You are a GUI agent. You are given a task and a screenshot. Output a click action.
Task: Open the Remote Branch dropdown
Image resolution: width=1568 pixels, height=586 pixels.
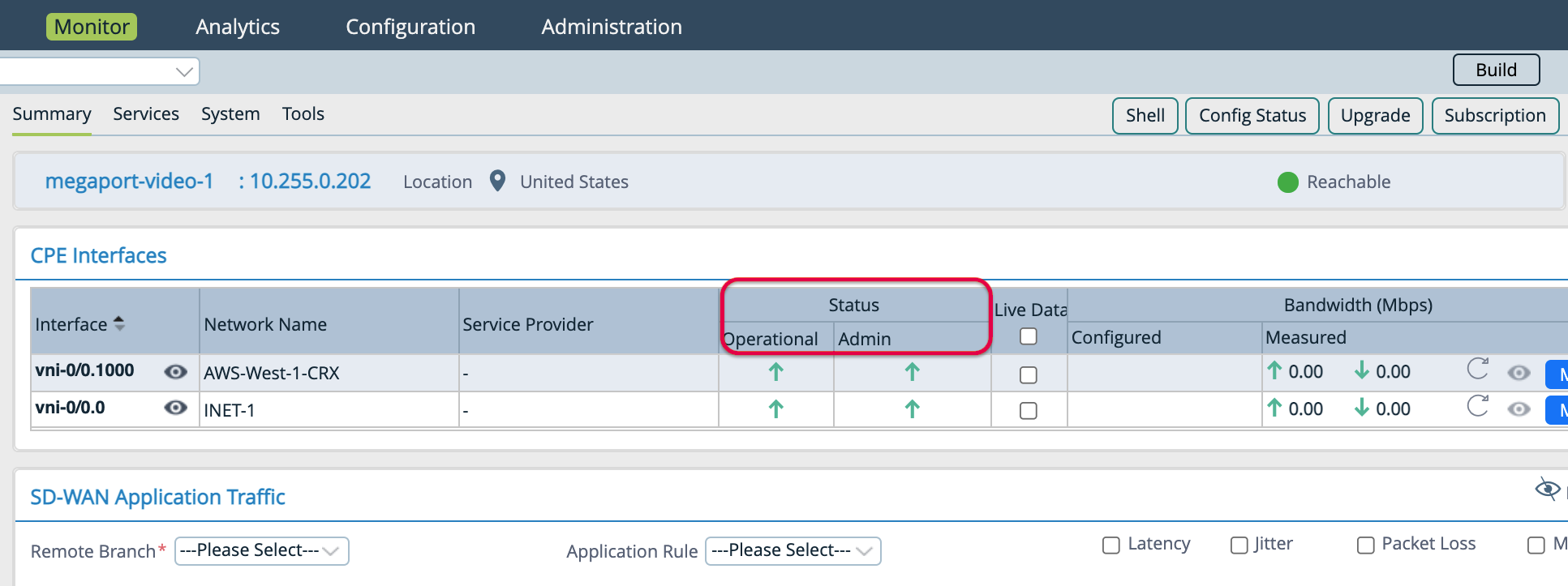pyautogui.click(x=261, y=551)
